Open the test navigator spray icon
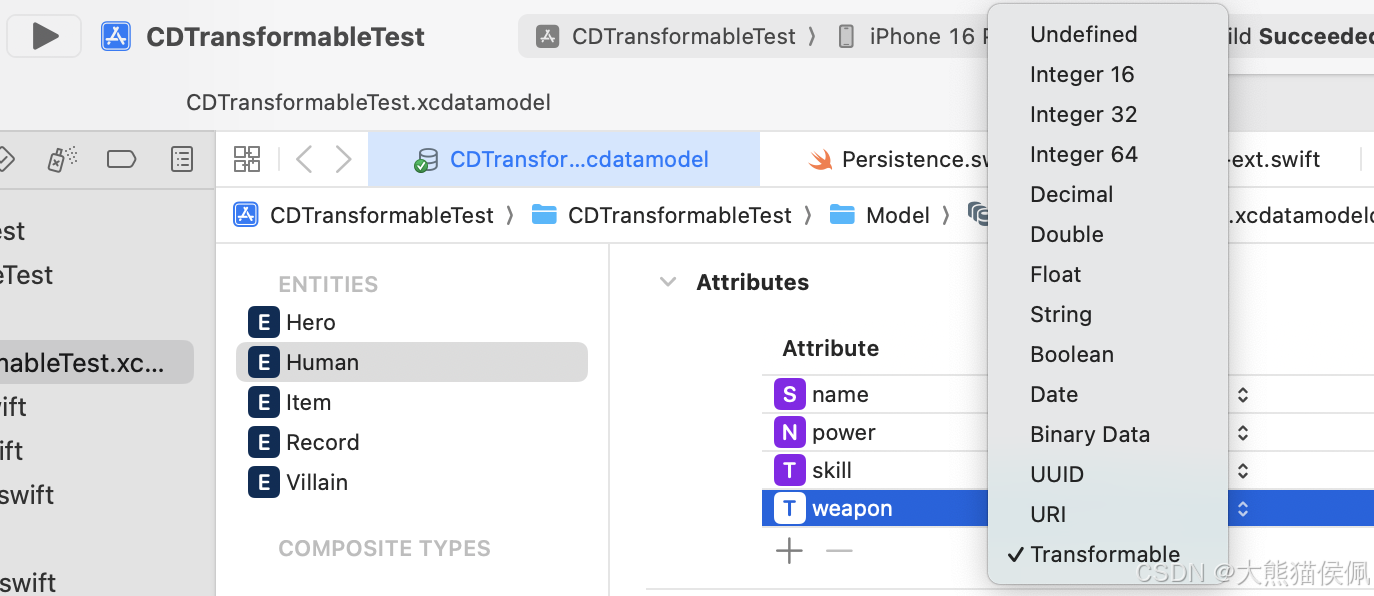Image resolution: width=1374 pixels, height=596 pixels. pyautogui.click(x=62, y=159)
